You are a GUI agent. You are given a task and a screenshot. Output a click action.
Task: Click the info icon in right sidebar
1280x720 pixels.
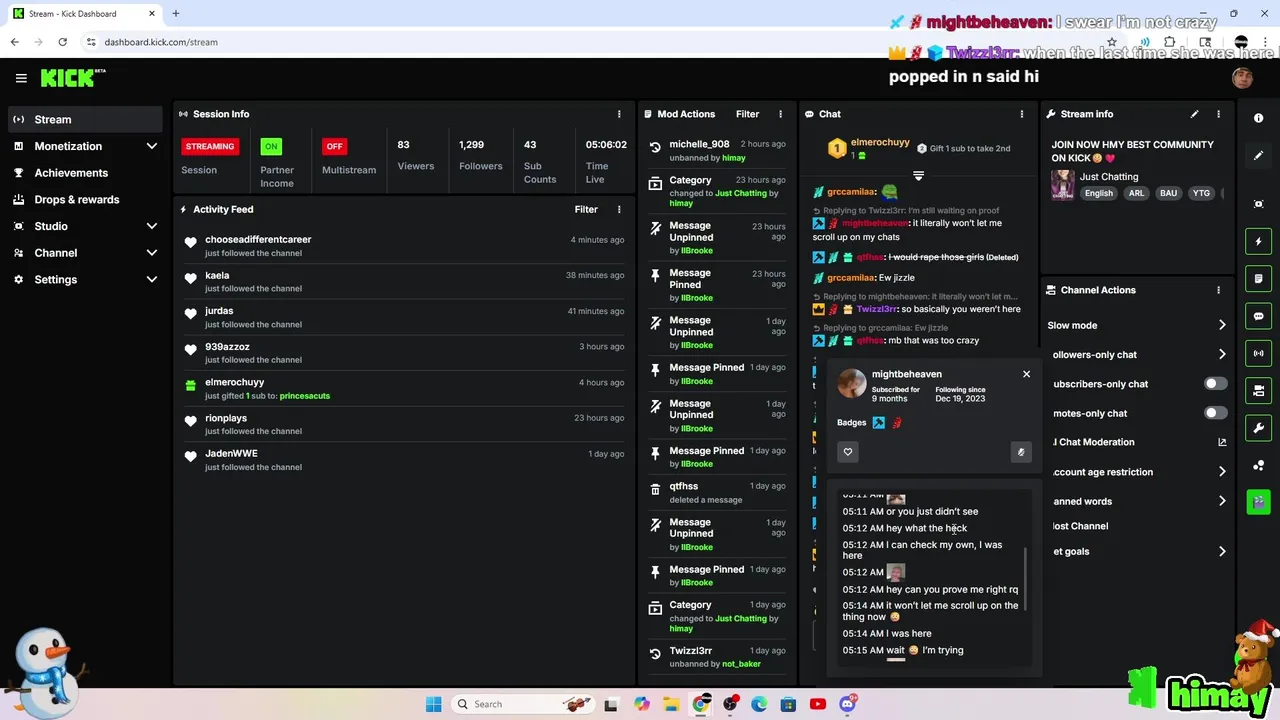click(1258, 118)
